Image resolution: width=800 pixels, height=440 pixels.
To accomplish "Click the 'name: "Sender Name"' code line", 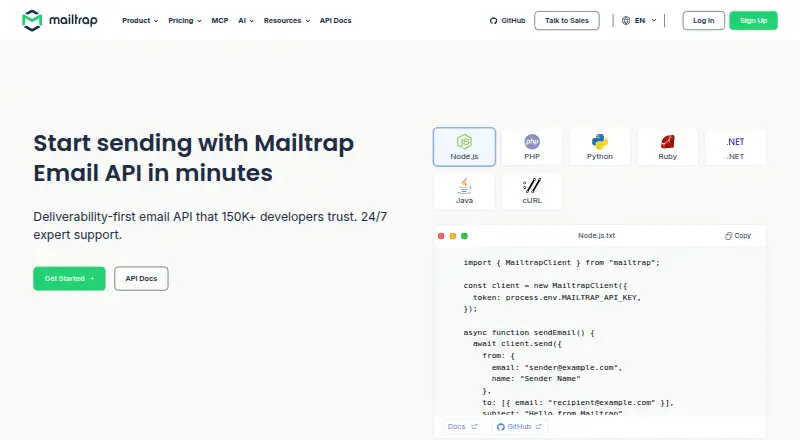I will 536,379.
